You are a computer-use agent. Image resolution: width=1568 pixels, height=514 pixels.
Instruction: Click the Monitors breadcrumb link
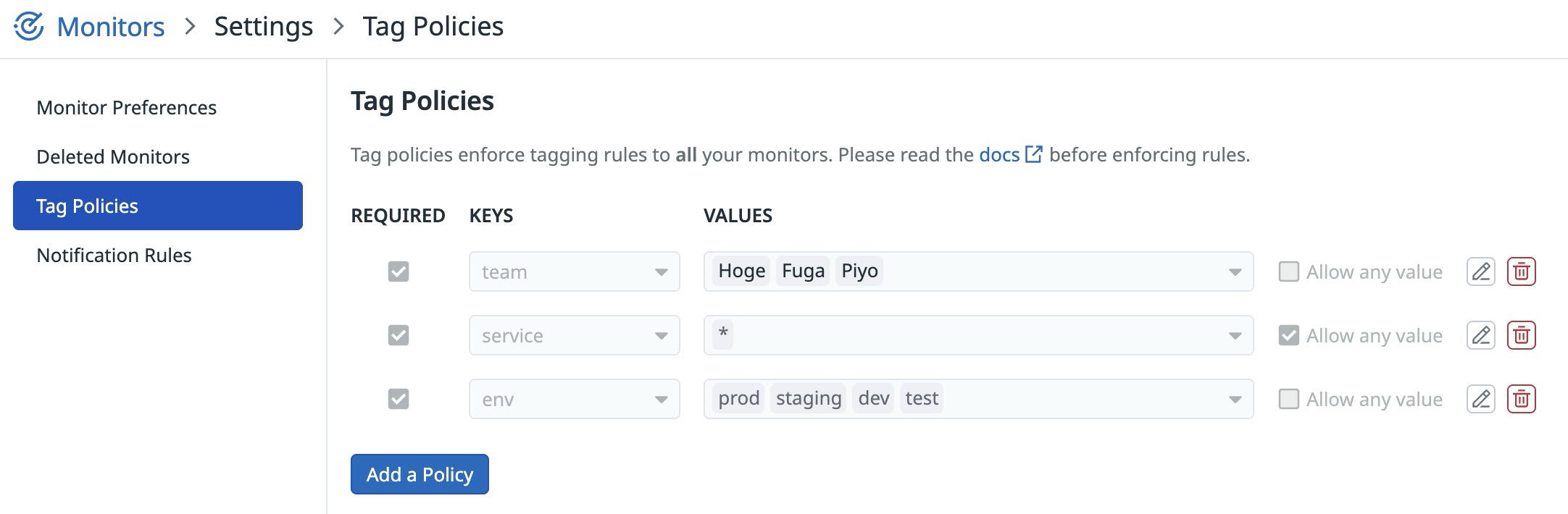tap(110, 25)
